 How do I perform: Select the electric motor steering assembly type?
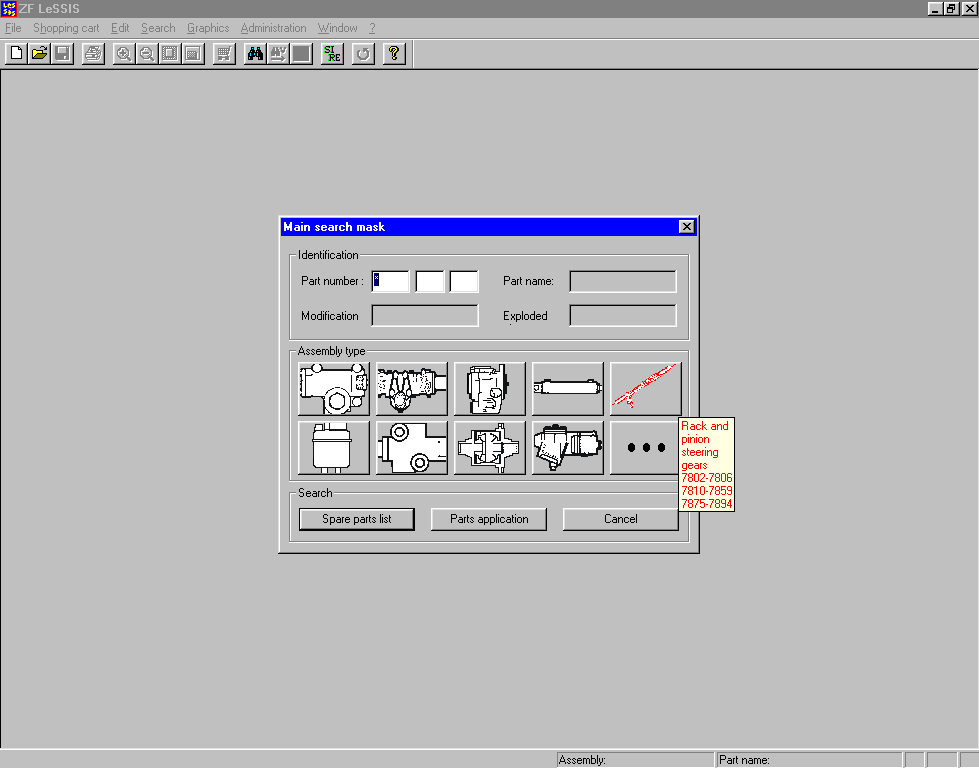click(x=568, y=448)
